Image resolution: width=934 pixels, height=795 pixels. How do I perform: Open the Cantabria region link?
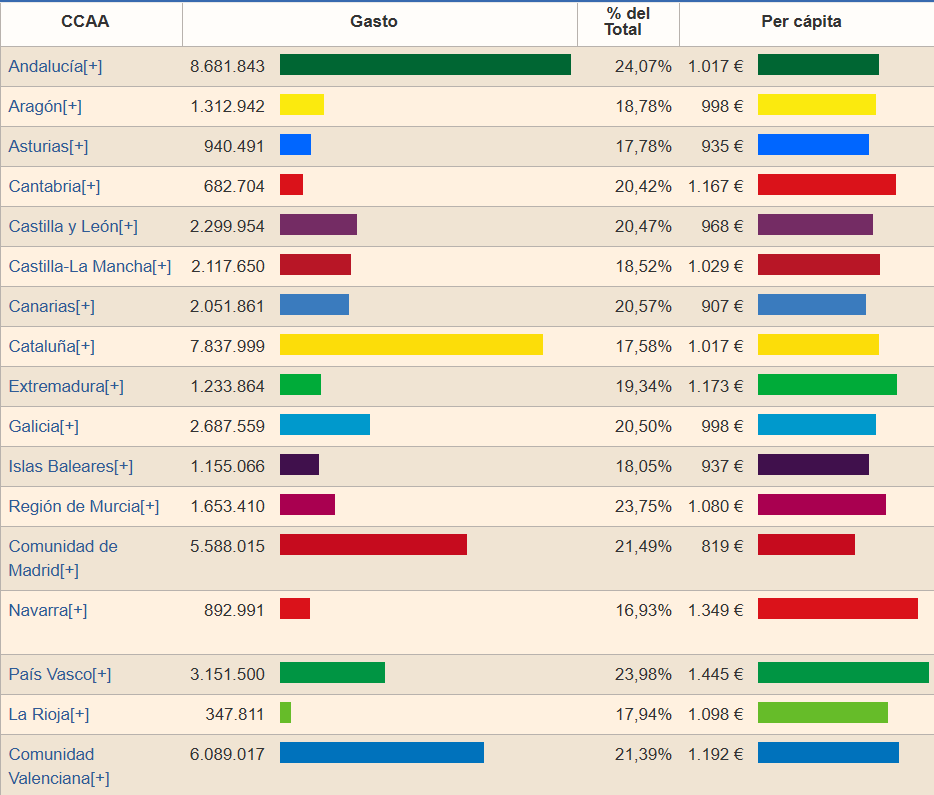[x=54, y=186]
